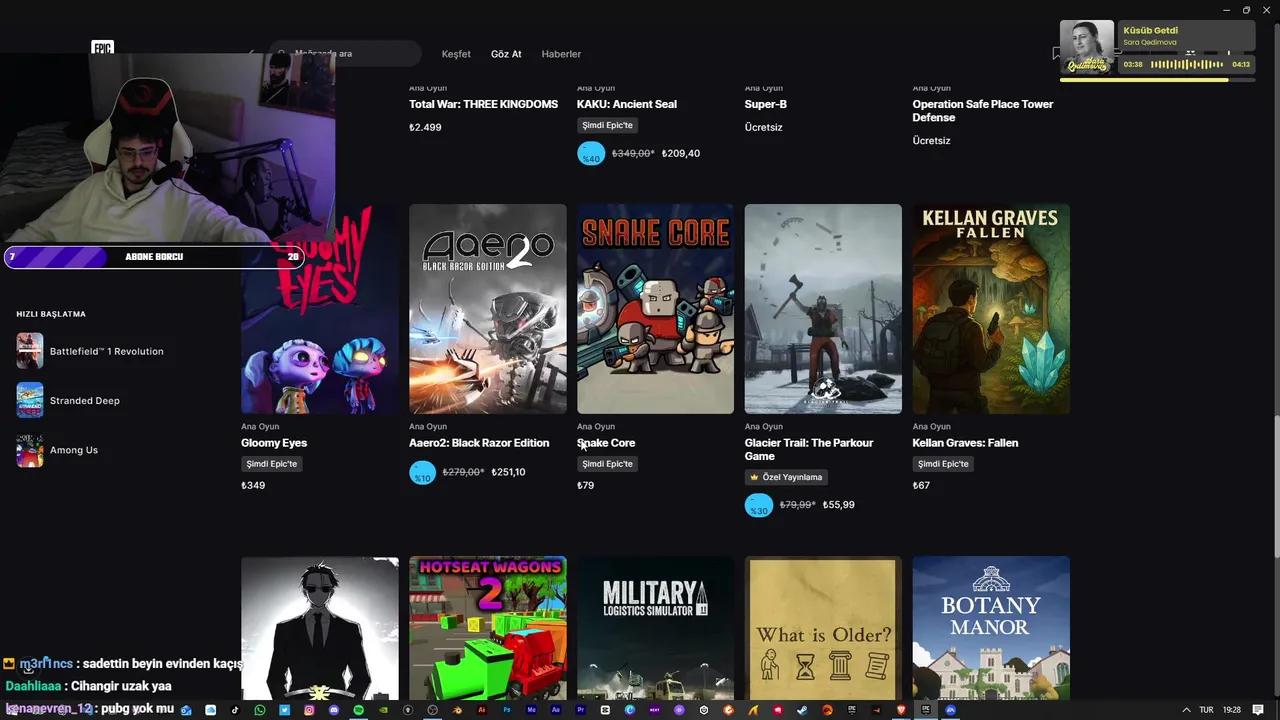Open the Botany Manor cover
The width and height of the screenshot is (1280, 720).
coord(991,628)
